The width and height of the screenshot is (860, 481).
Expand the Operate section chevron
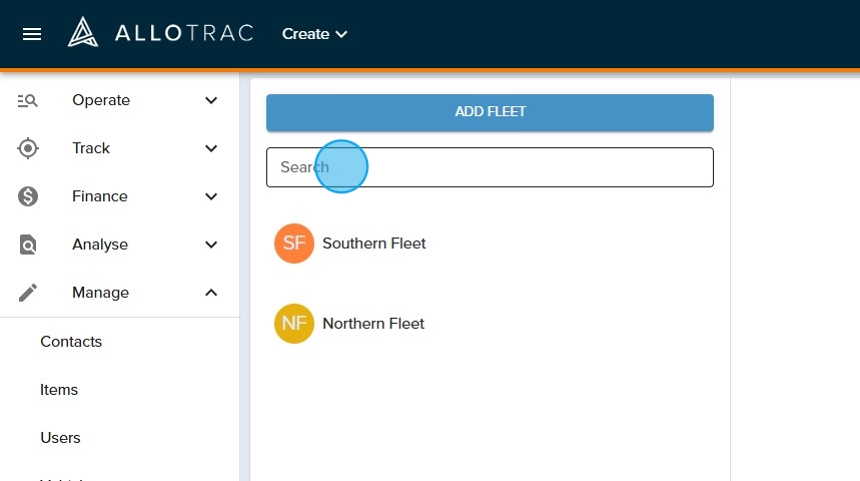pos(211,100)
